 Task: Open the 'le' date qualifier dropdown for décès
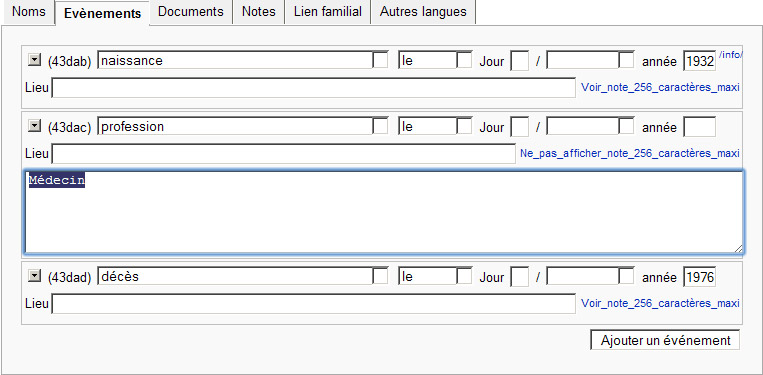coord(464,277)
